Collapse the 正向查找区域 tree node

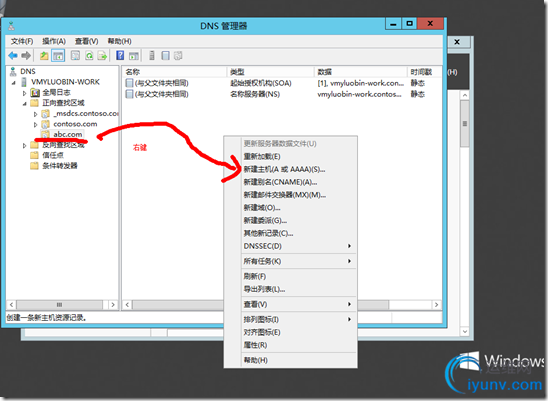pyautogui.click(x=24, y=103)
